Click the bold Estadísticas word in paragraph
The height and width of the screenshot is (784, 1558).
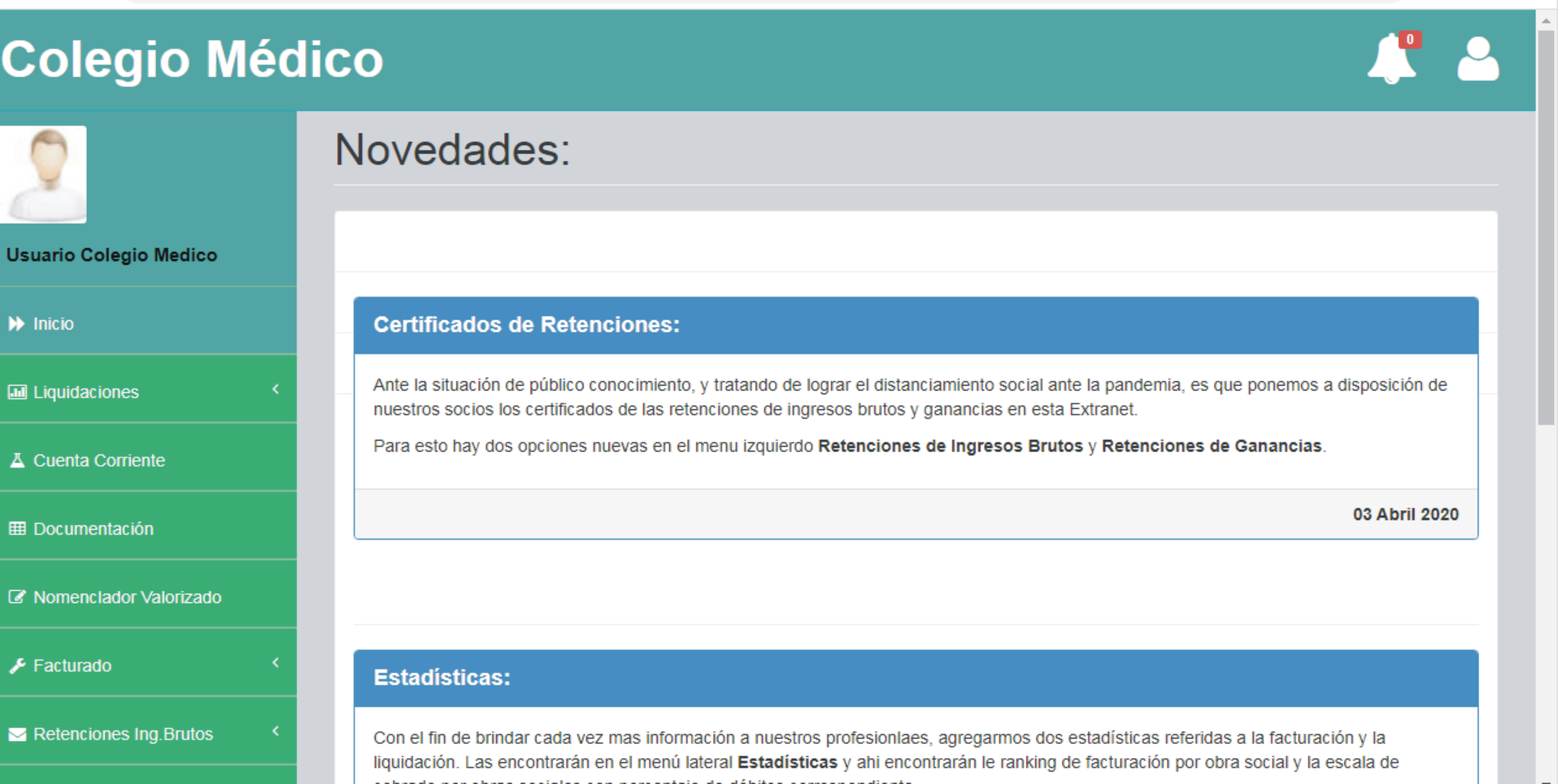[x=787, y=762]
